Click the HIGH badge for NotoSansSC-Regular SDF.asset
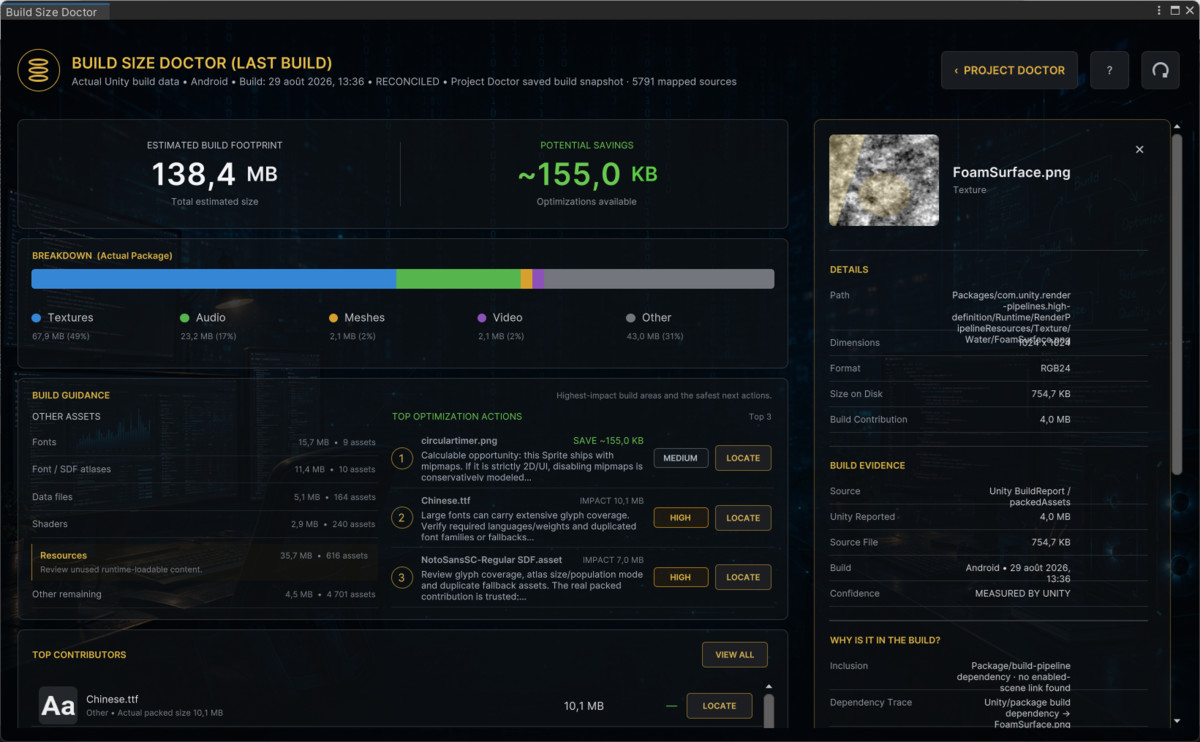Image resolution: width=1200 pixels, height=742 pixels. coord(680,577)
